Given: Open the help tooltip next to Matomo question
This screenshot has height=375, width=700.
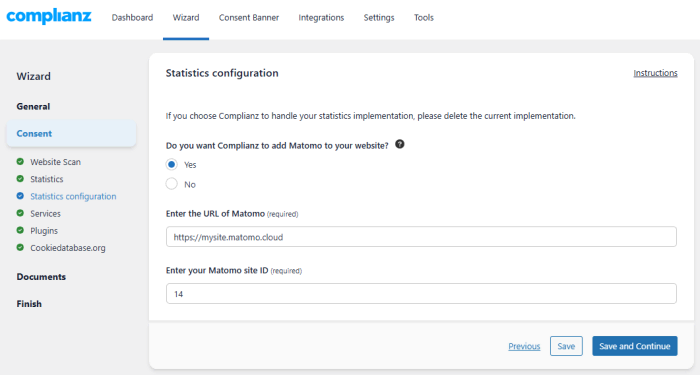Looking at the screenshot, I should point(400,144).
